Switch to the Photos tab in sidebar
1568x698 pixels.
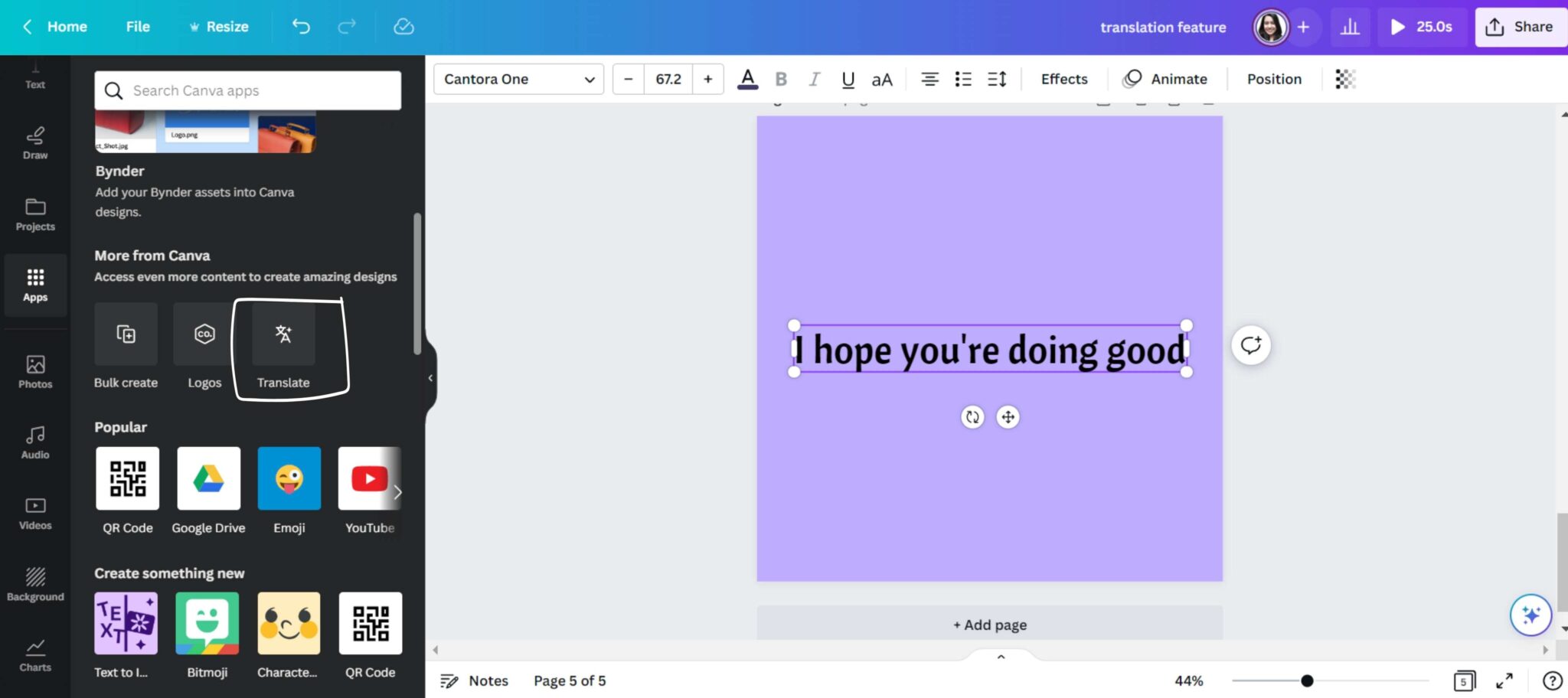coord(35,372)
